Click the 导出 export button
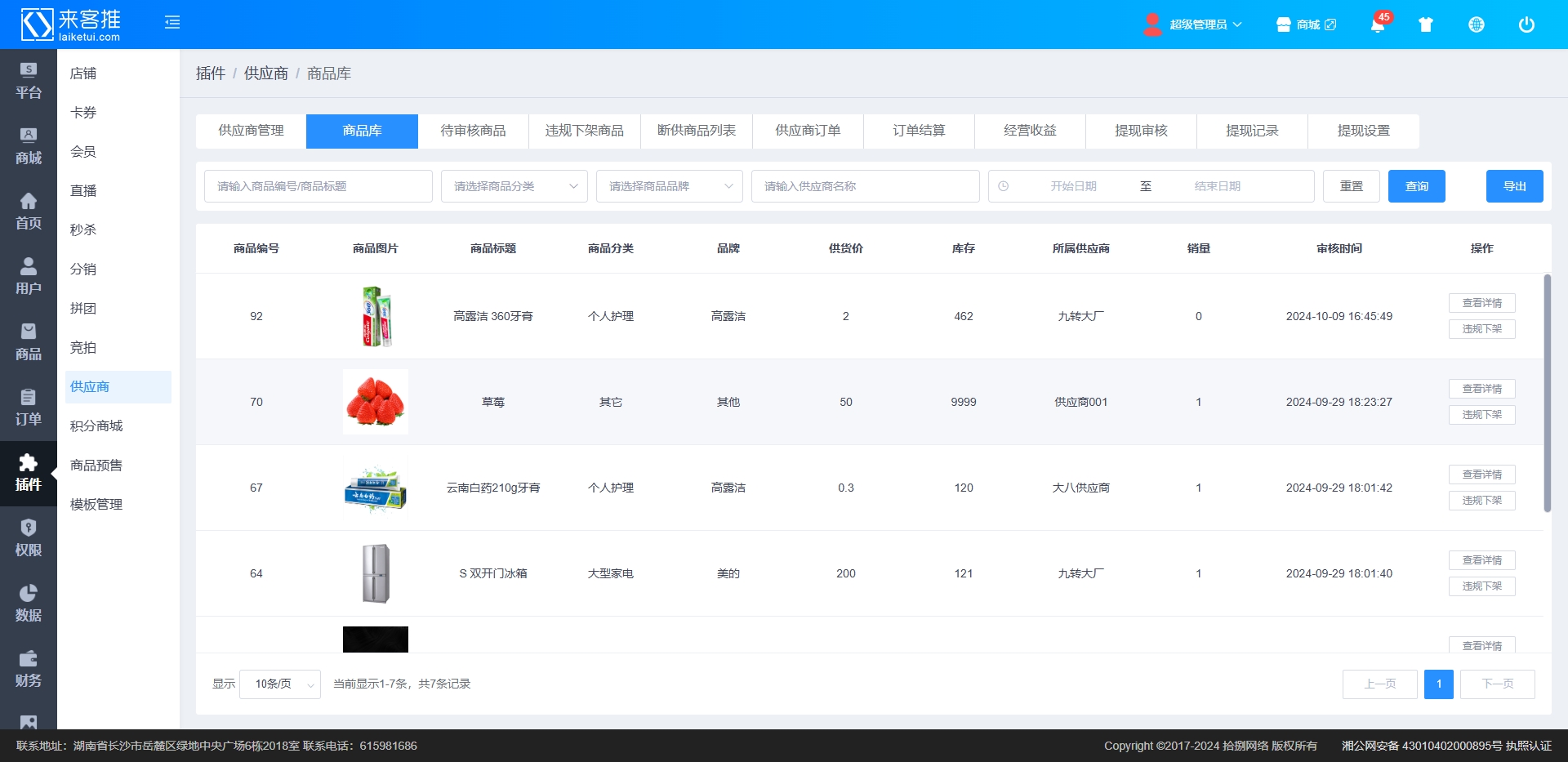This screenshot has width=1568, height=762. [1514, 186]
